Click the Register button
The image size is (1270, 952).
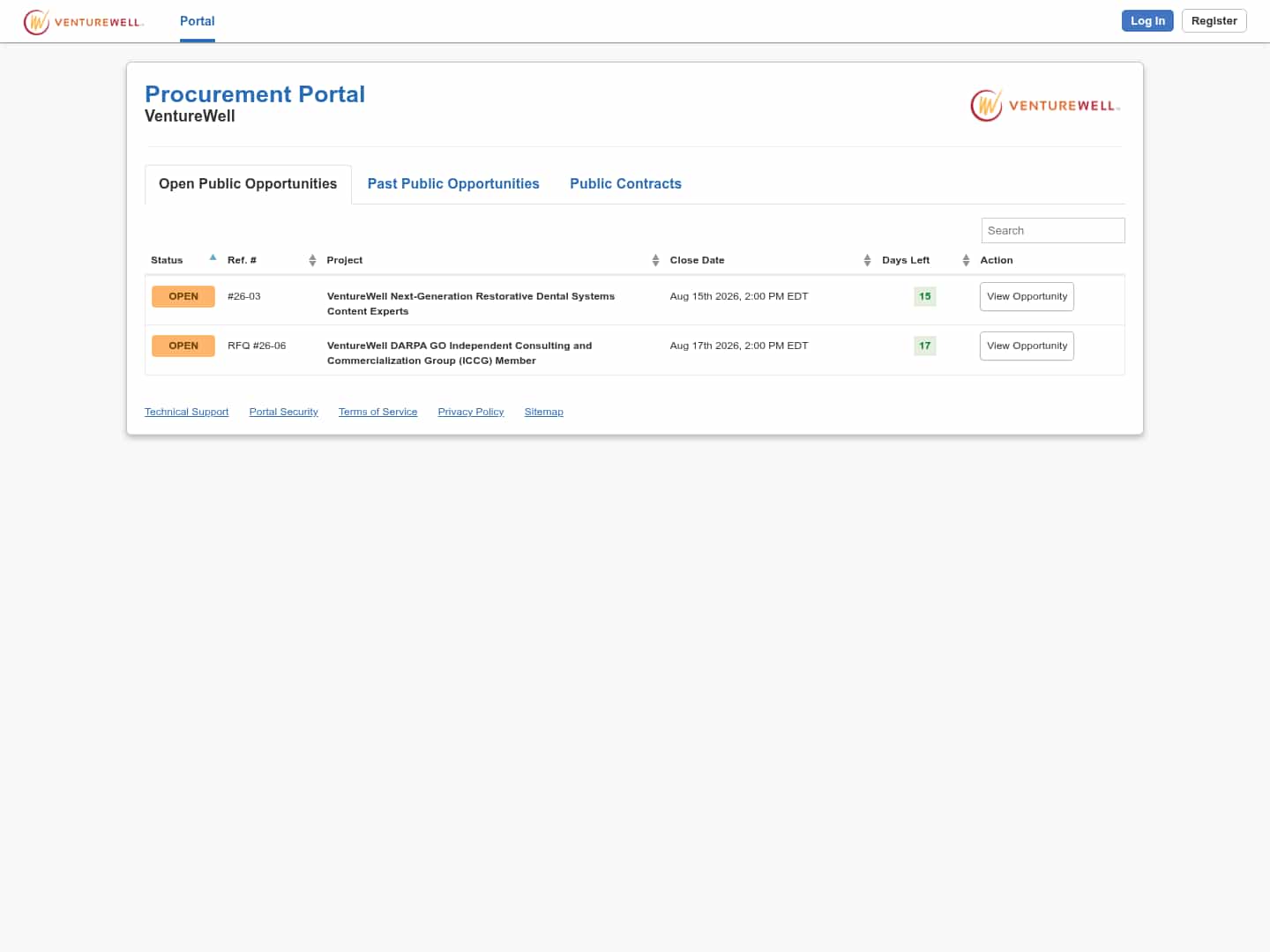1214,21
